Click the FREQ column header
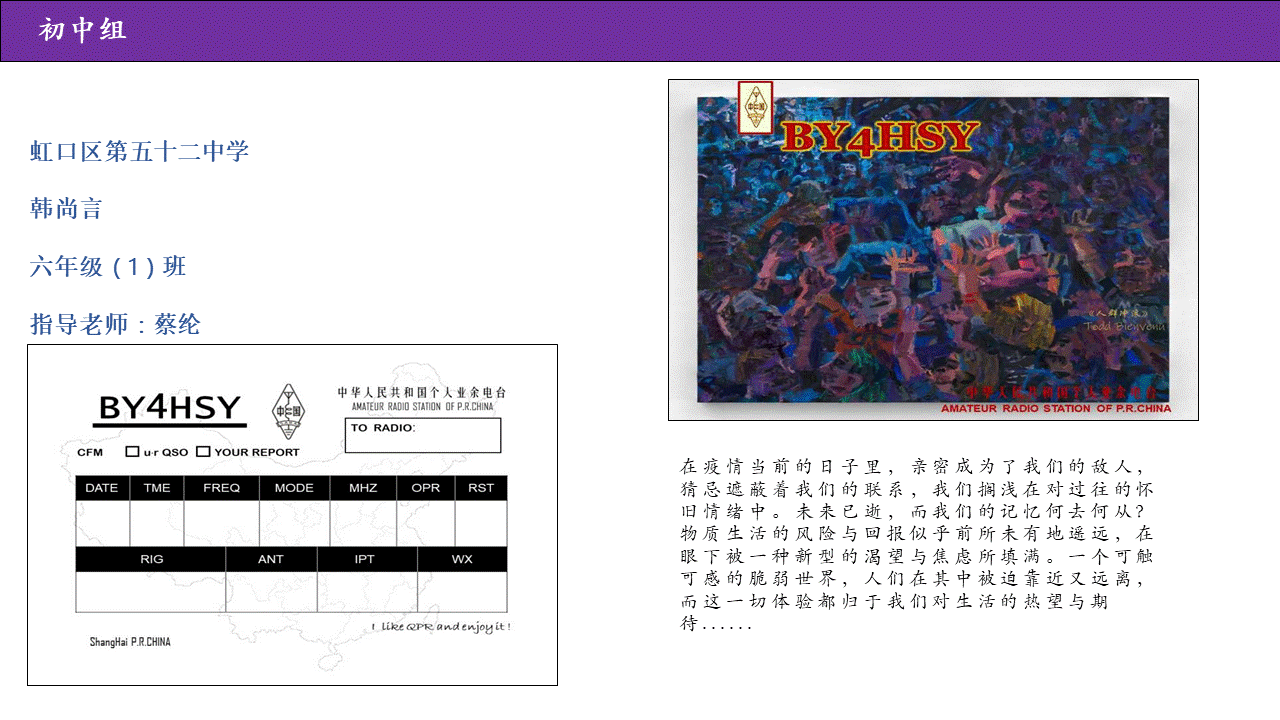1280x720 pixels. (222, 488)
